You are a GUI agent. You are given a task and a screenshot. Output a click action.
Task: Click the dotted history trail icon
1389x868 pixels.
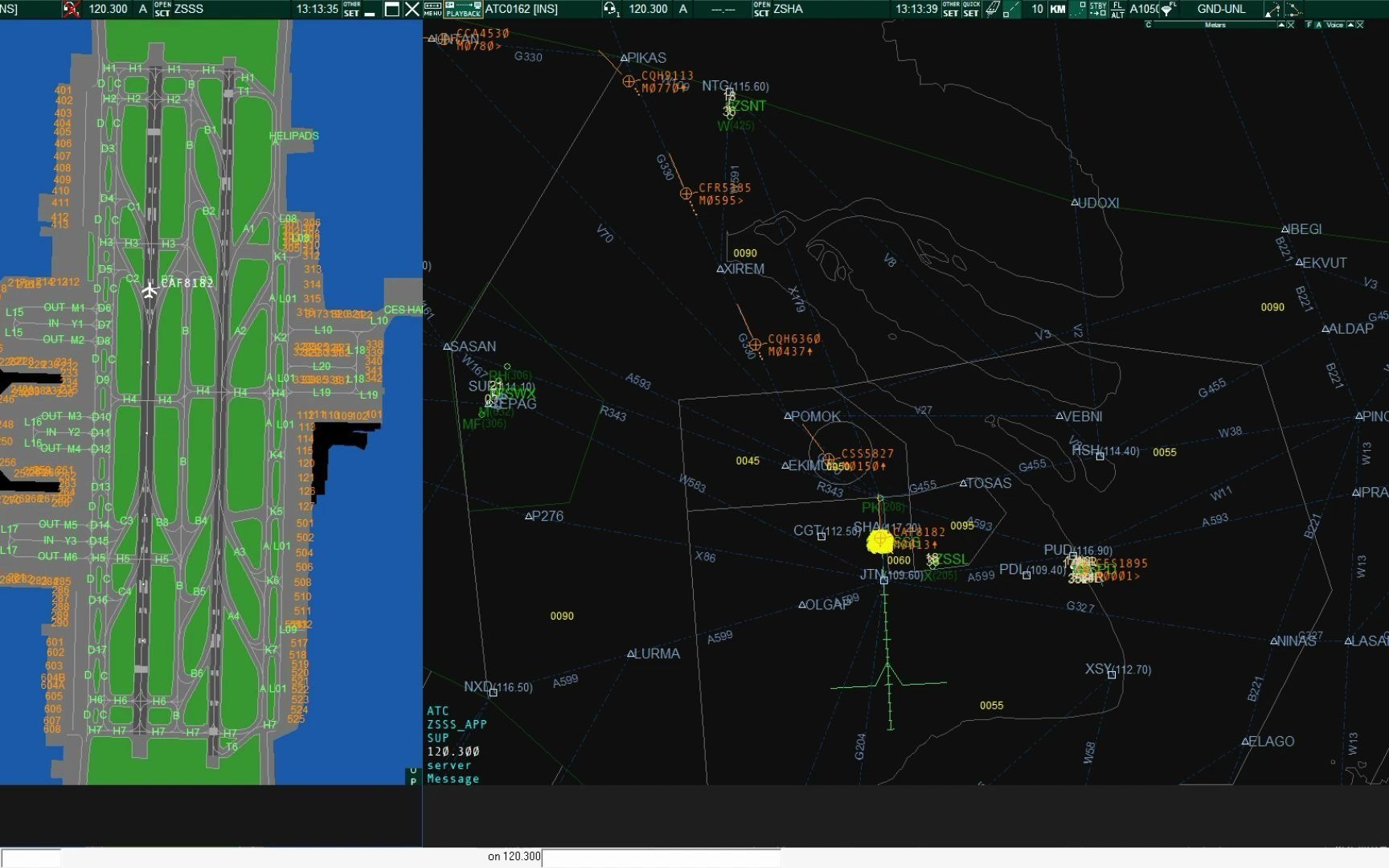(1078, 9)
